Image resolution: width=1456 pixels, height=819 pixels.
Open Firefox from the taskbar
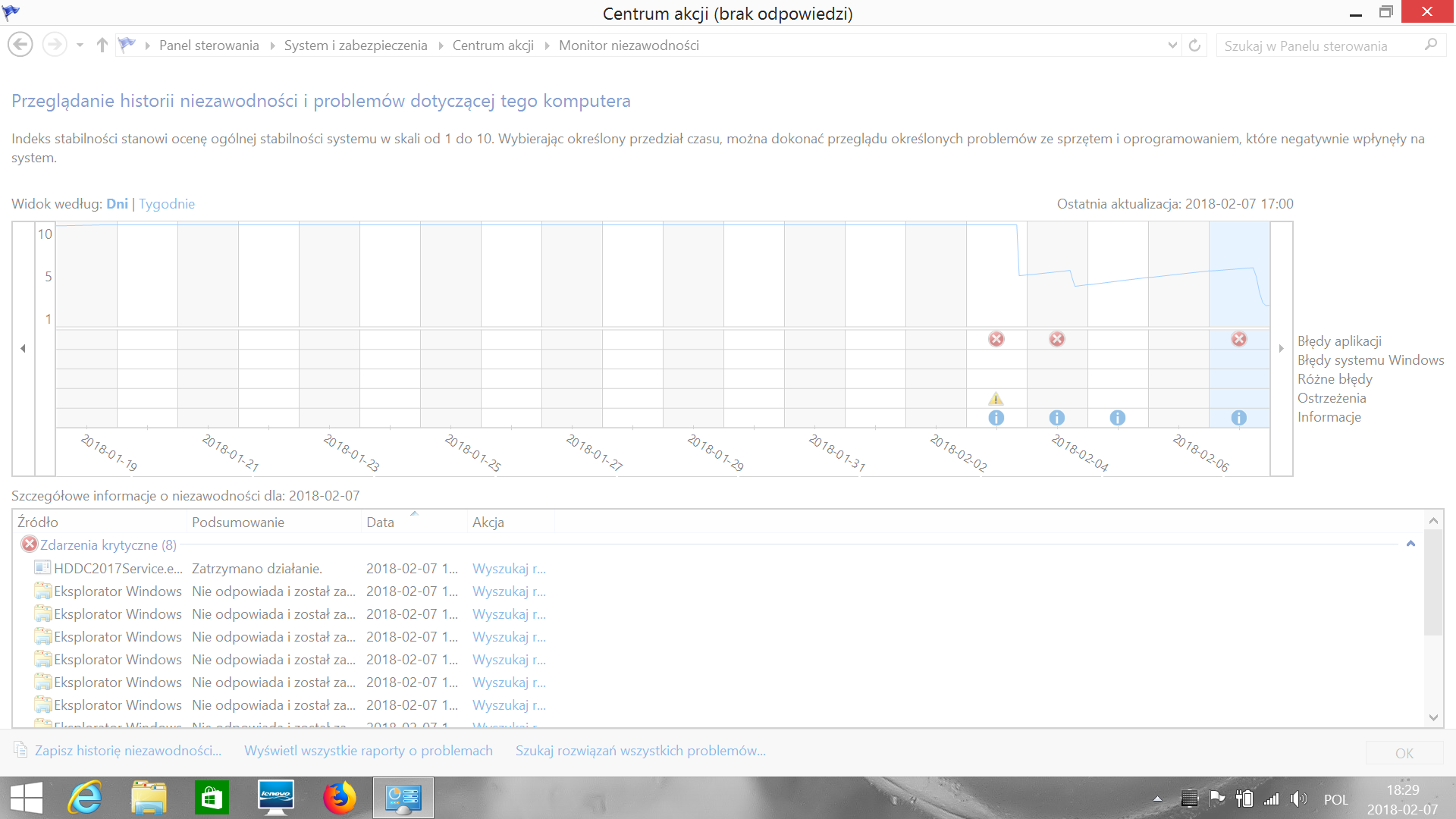[x=339, y=798]
